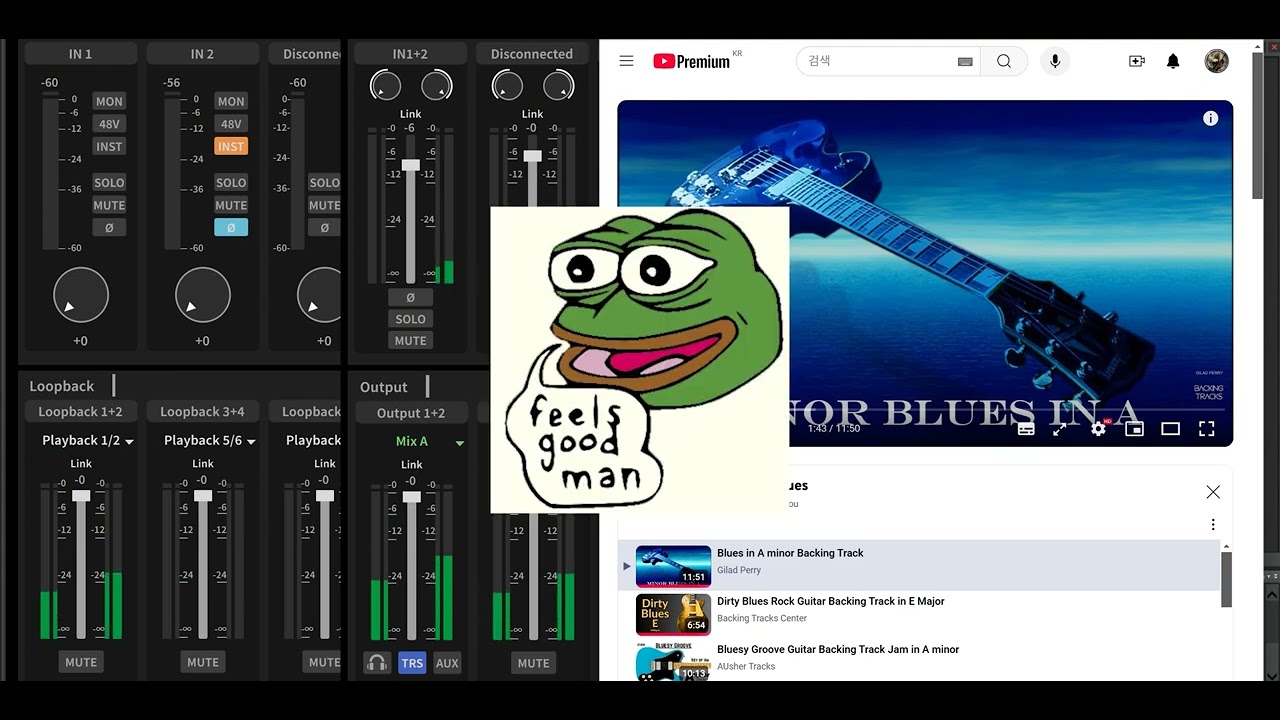Toggle Link on Loopback 1+2 channel
Image resolution: width=1280 pixels, height=720 pixels.
(x=81, y=464)
